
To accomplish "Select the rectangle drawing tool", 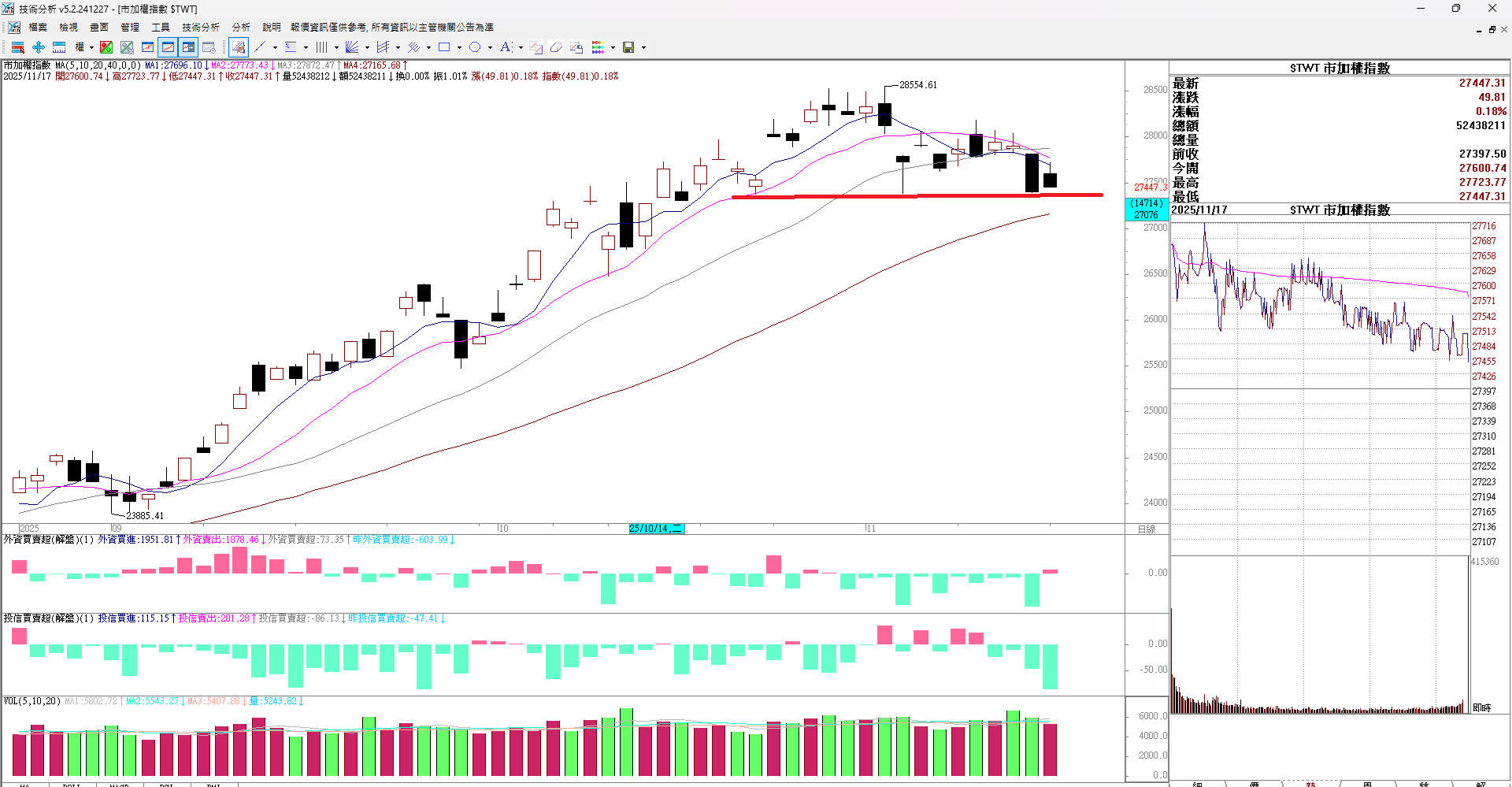I will point(444,47).
